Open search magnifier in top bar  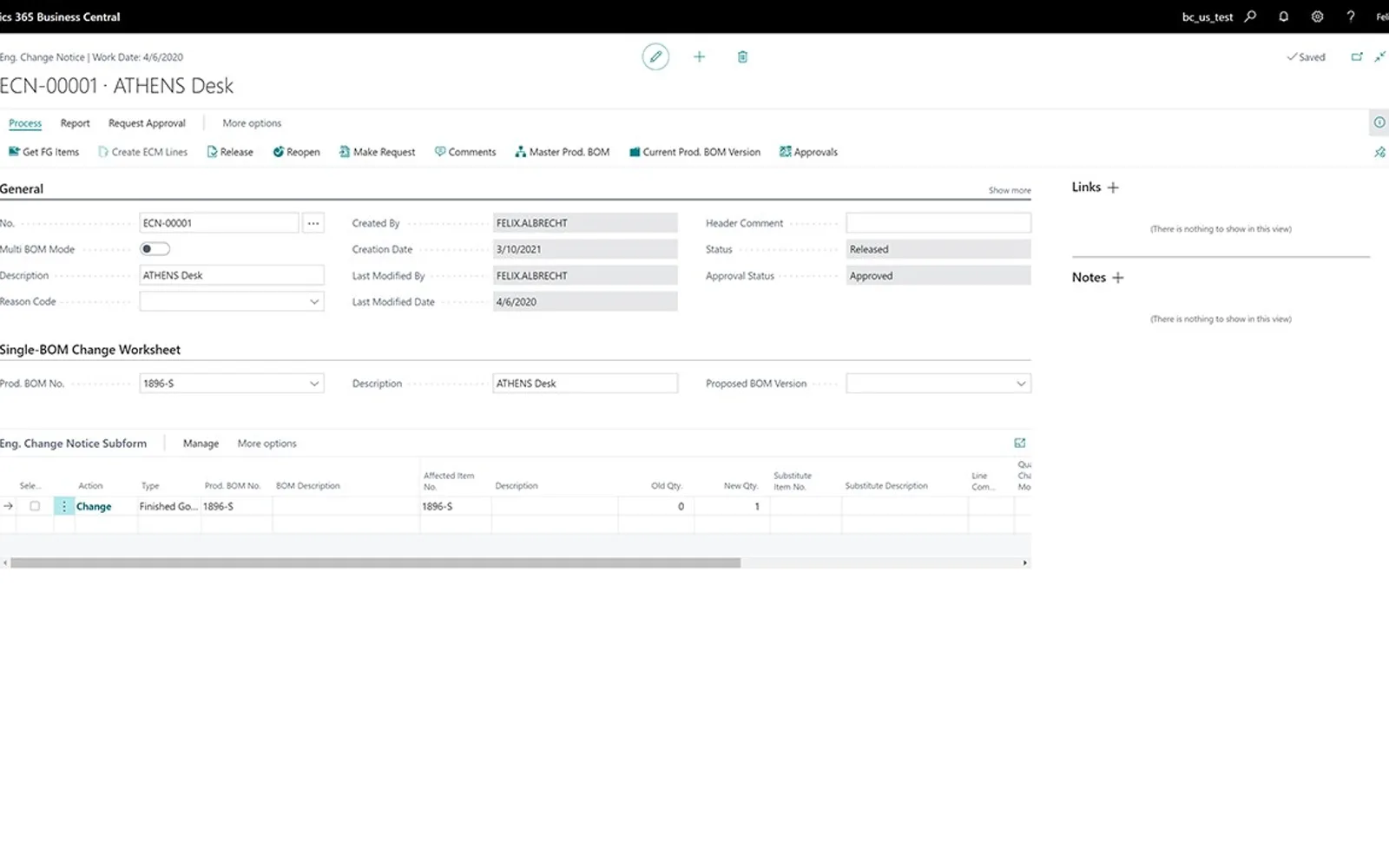point(1250,16)
